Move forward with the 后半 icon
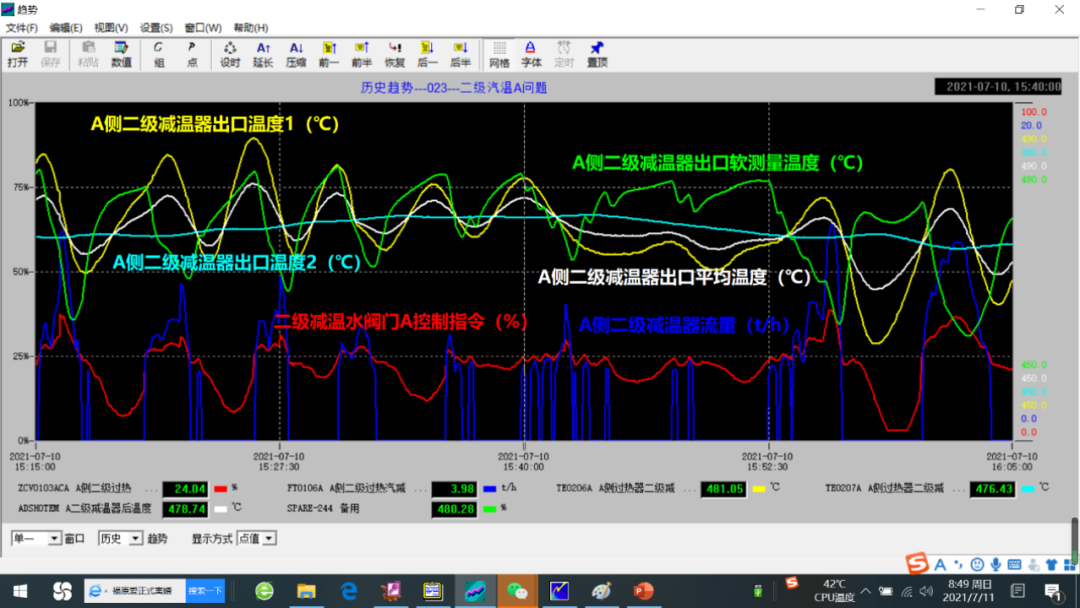 point(460,54)
